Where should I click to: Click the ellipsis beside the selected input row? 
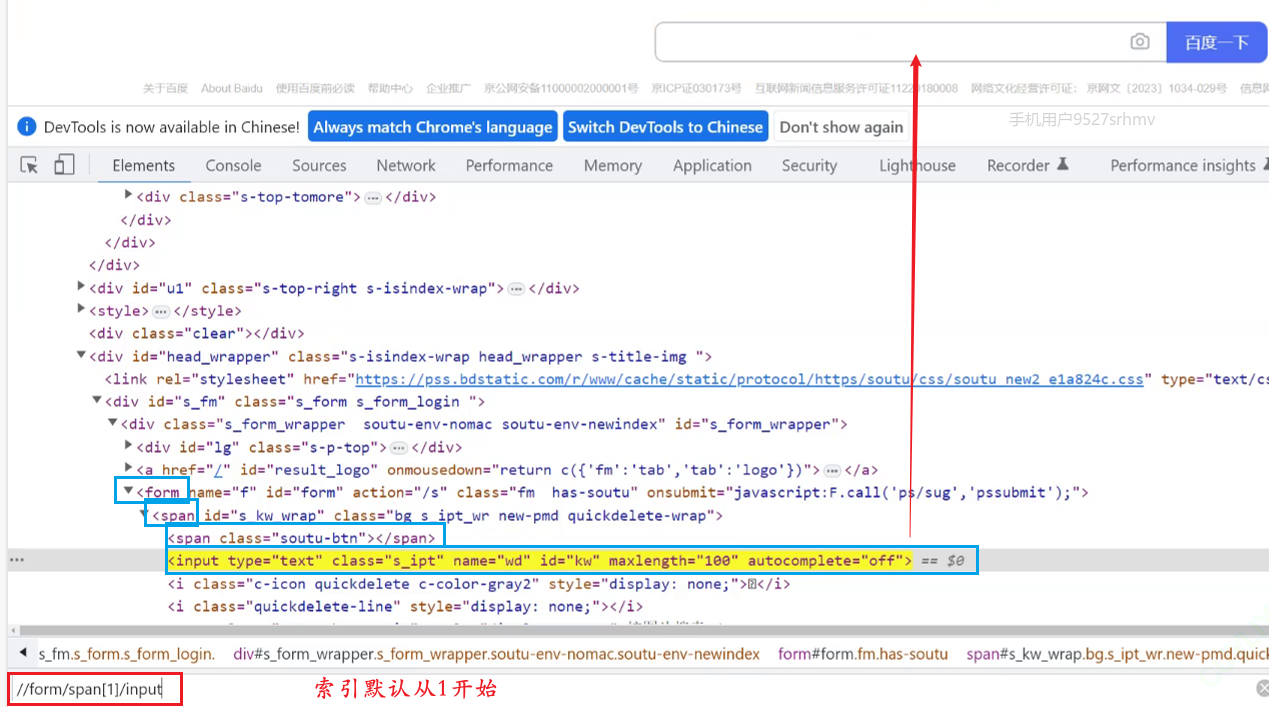tap(16, 561)
